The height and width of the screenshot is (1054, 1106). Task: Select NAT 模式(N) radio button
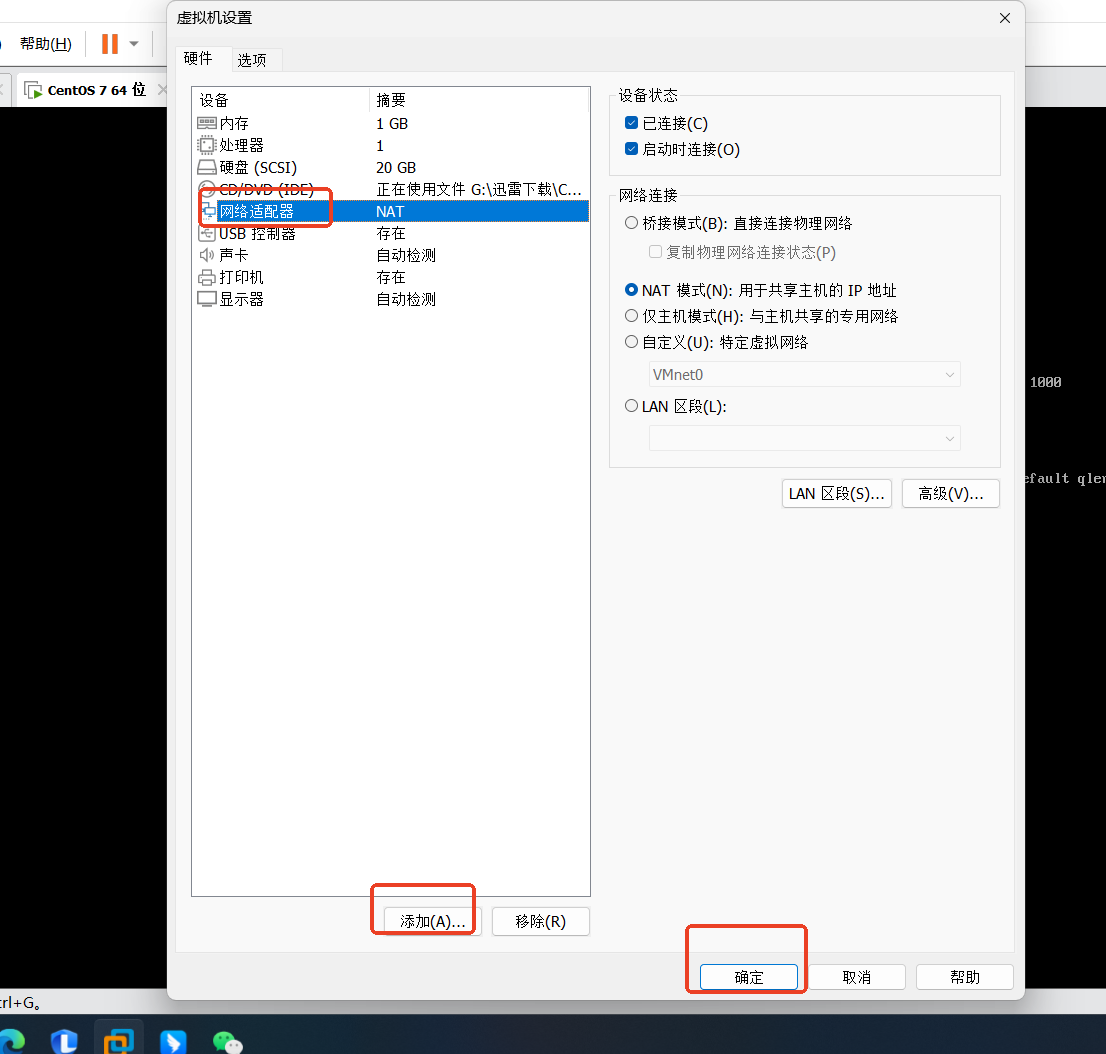click(x=631, y=290)
